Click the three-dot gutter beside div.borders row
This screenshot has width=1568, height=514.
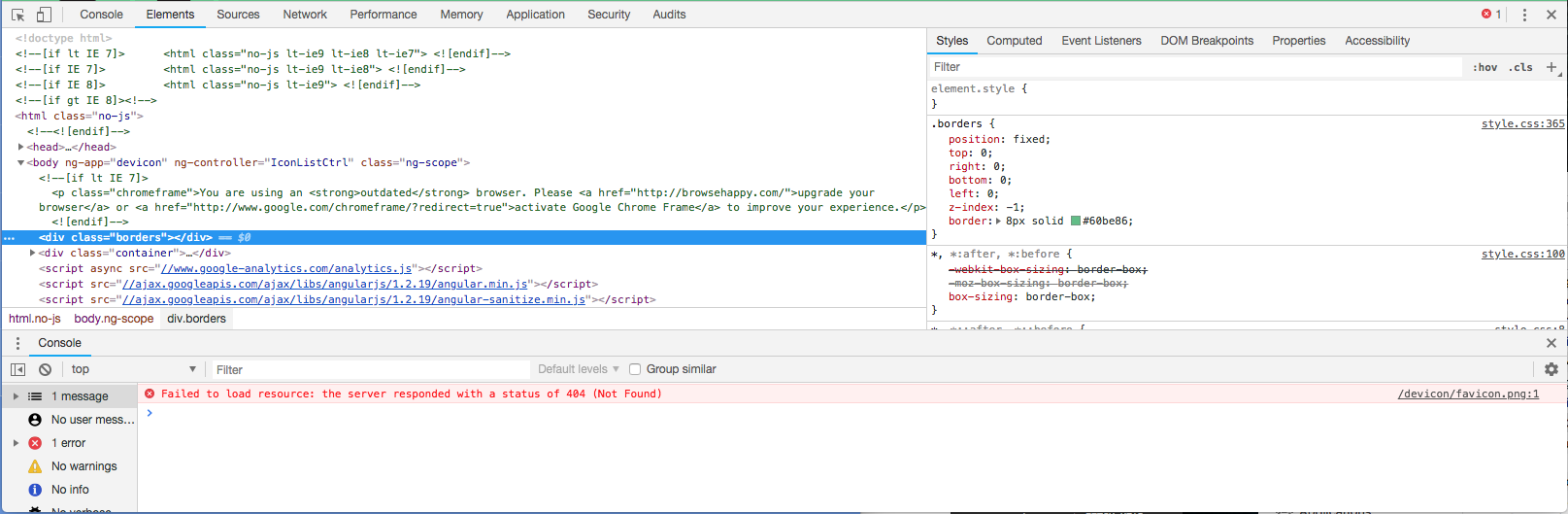[10, 237]
